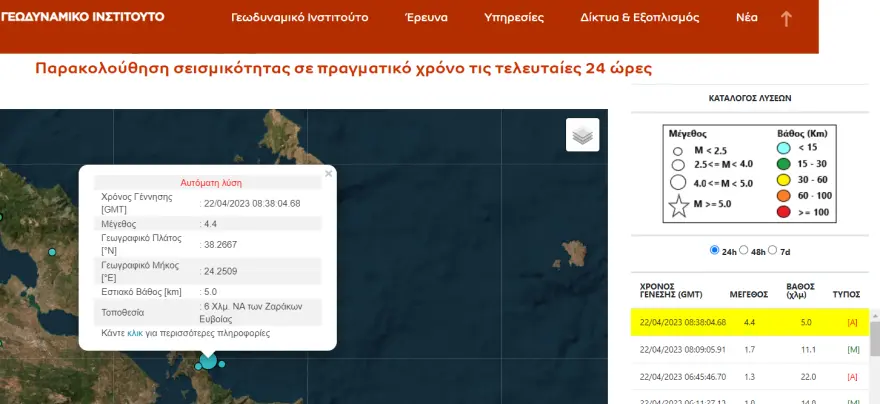This screenshot has height=404, width=880.
Task: Open the Γεωδυναμικό Ινστιτούτο menu
Action: point(299,18)
